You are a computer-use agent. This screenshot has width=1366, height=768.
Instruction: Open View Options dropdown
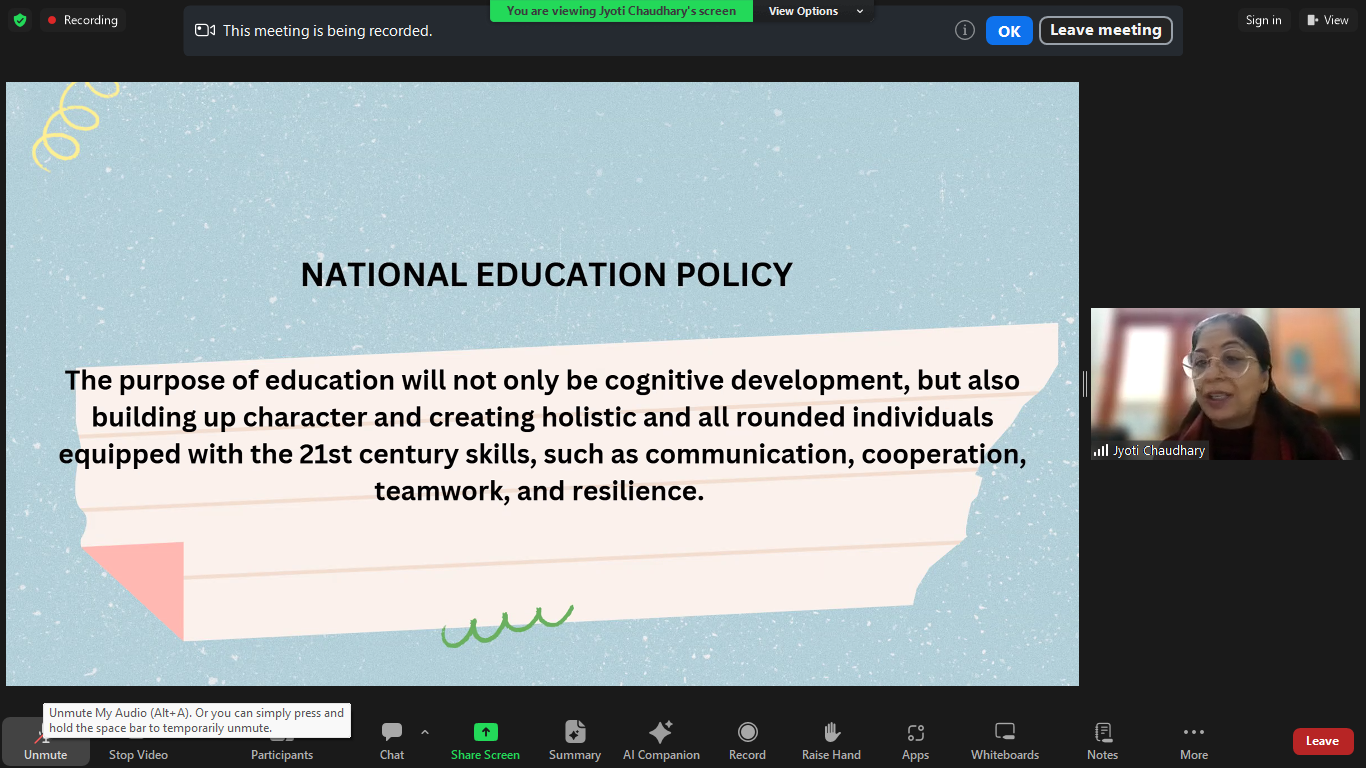click(x=815, y=11)
